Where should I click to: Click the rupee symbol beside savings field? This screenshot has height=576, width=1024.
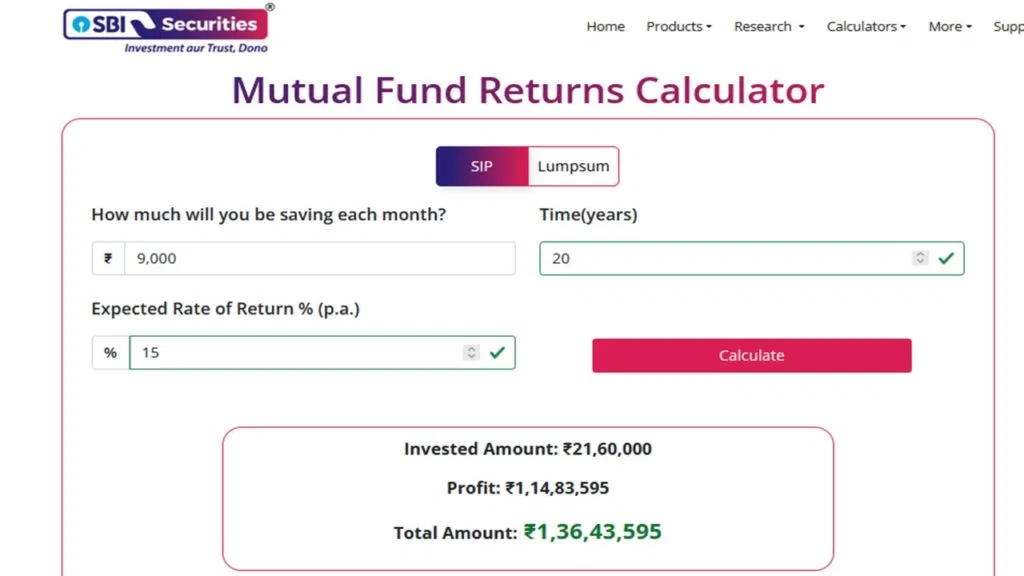pyautogui.click(x=108, y=258)
